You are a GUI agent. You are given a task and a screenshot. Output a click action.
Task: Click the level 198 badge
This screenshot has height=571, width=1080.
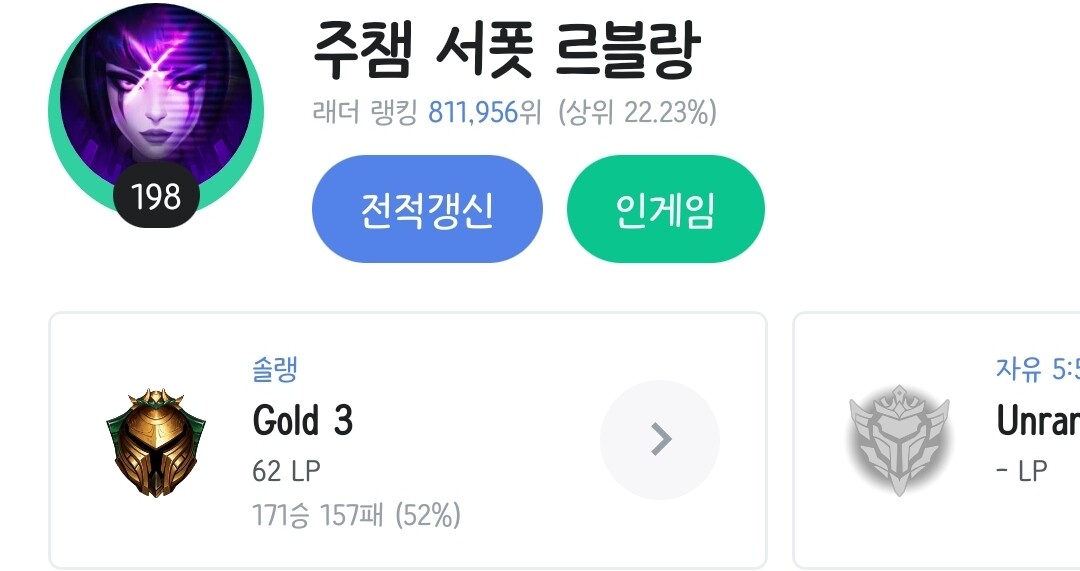pos(156,196)
